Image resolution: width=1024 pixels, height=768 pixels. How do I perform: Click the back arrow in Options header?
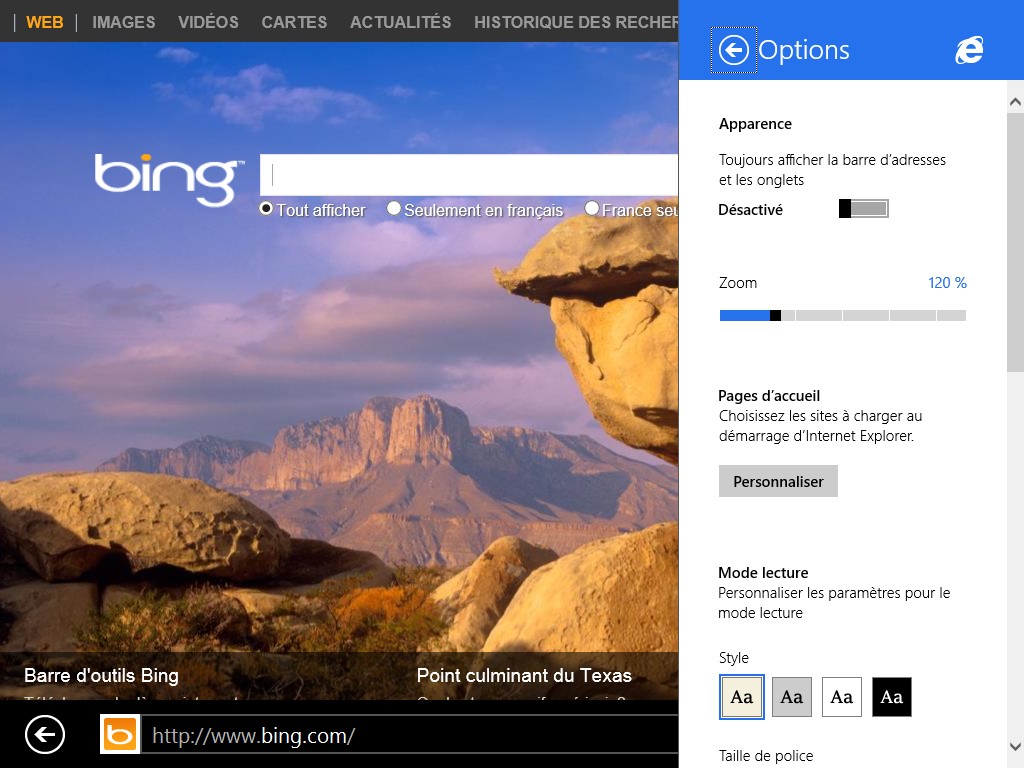point(733,50)
